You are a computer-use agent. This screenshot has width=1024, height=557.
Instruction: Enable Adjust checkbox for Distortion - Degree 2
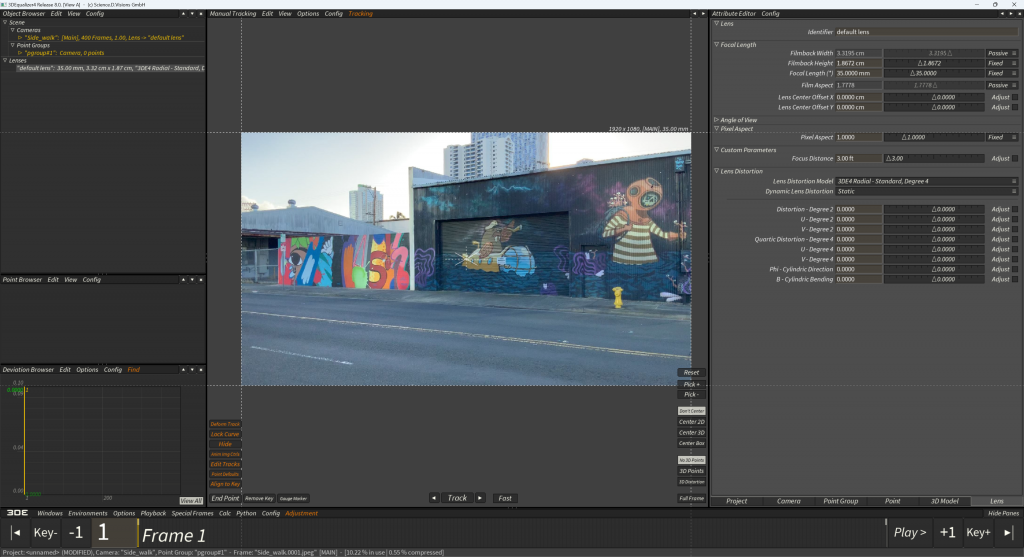(x=1014, y=209)
